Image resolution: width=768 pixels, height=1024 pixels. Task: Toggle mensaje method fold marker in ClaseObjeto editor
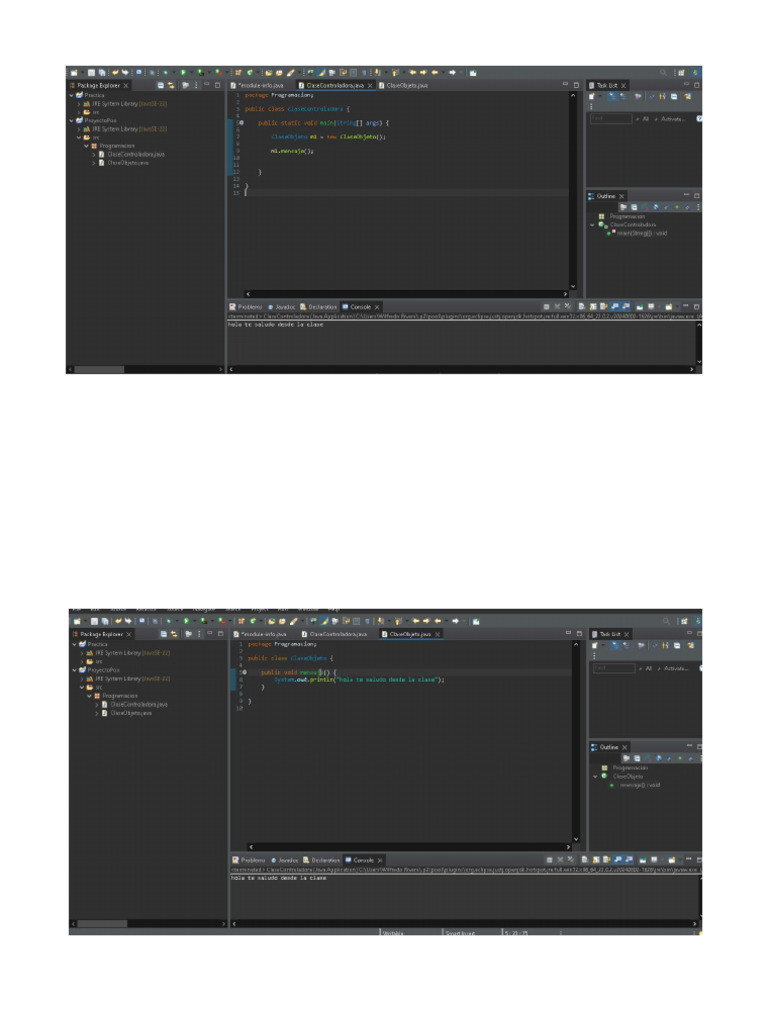pos(244,672)
